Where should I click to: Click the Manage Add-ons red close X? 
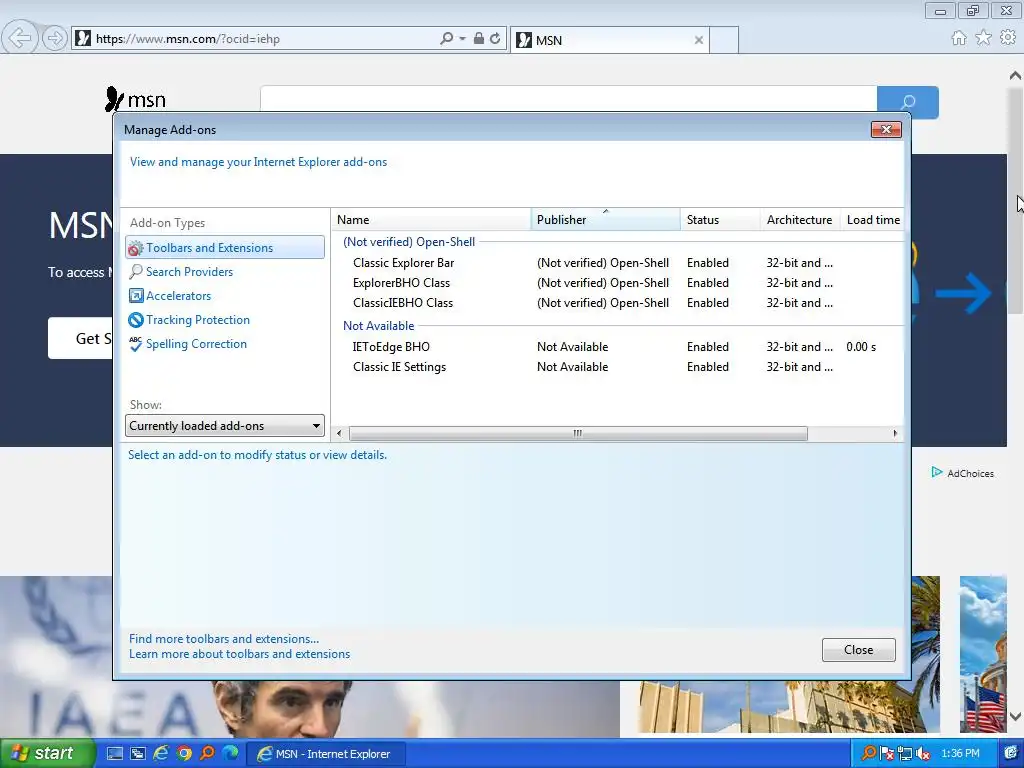coord(886,129)
